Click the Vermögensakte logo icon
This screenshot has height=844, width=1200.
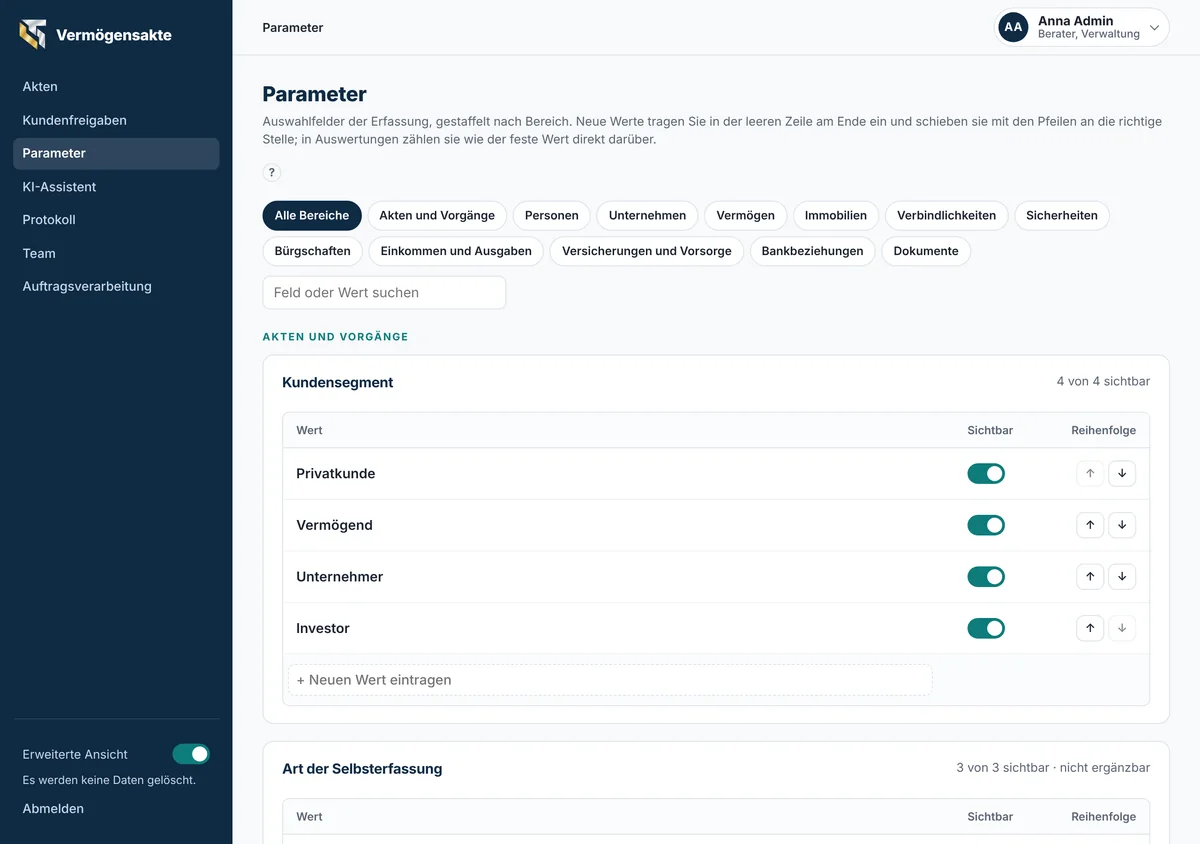[x=33, y=34]
